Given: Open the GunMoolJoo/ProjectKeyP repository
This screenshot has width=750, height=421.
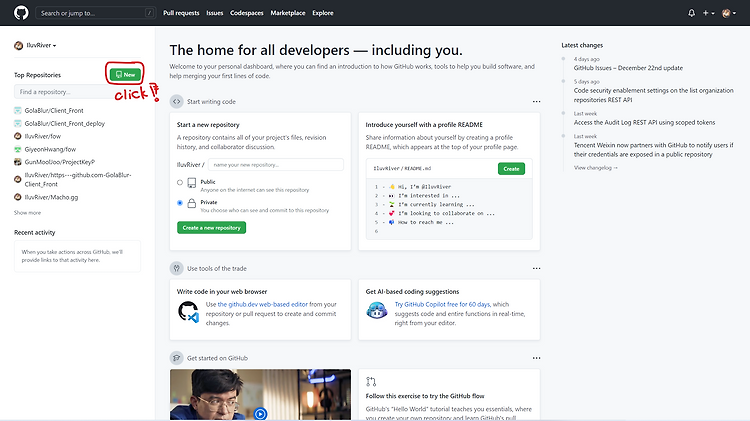Looking at the screenshot, I should pos(60,162).
